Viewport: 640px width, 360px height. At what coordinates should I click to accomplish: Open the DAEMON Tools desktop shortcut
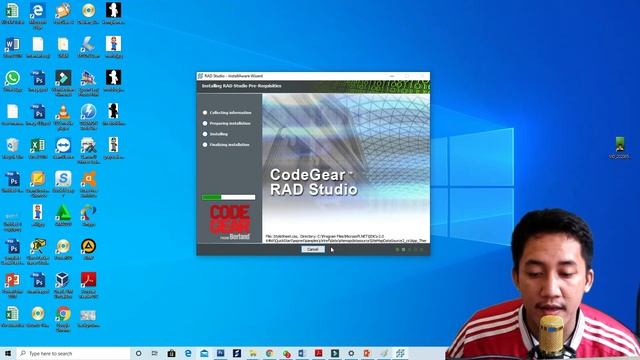[88, 117]
